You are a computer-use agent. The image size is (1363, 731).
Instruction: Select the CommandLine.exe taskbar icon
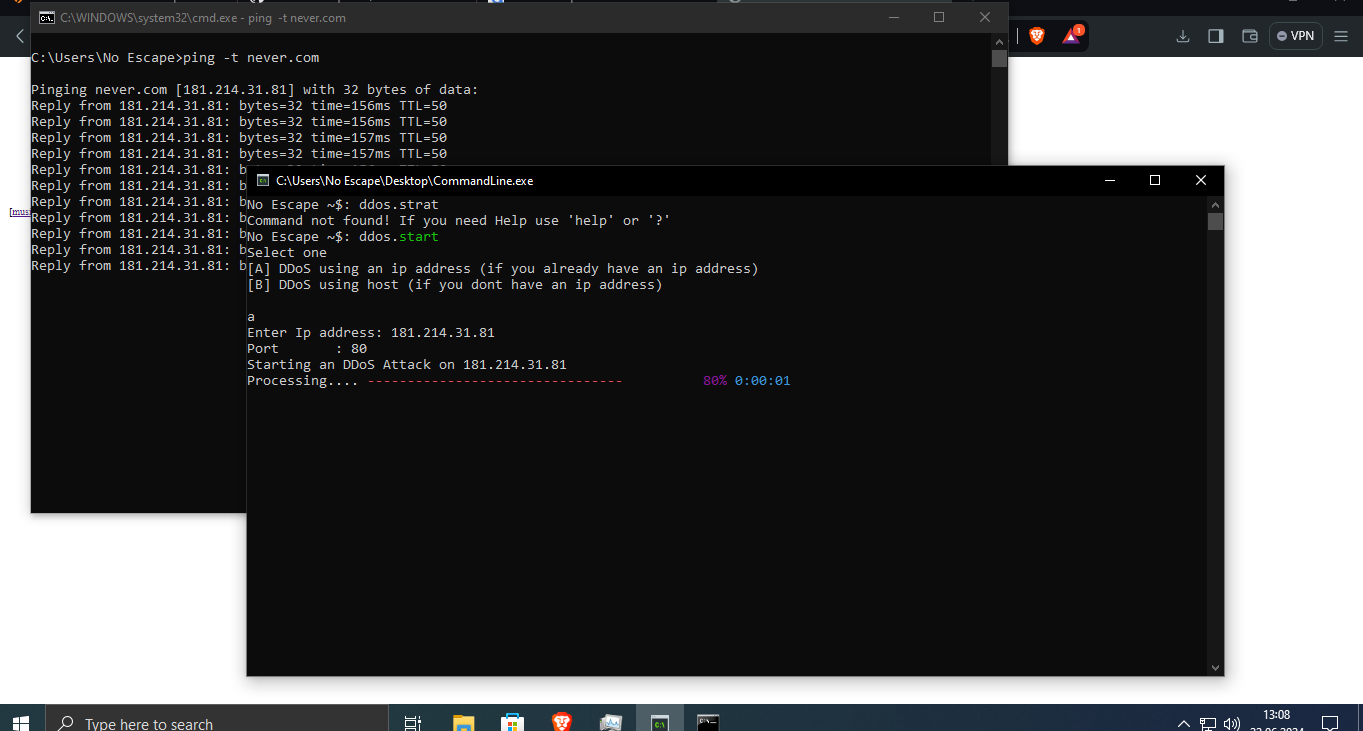click(708, 719)
